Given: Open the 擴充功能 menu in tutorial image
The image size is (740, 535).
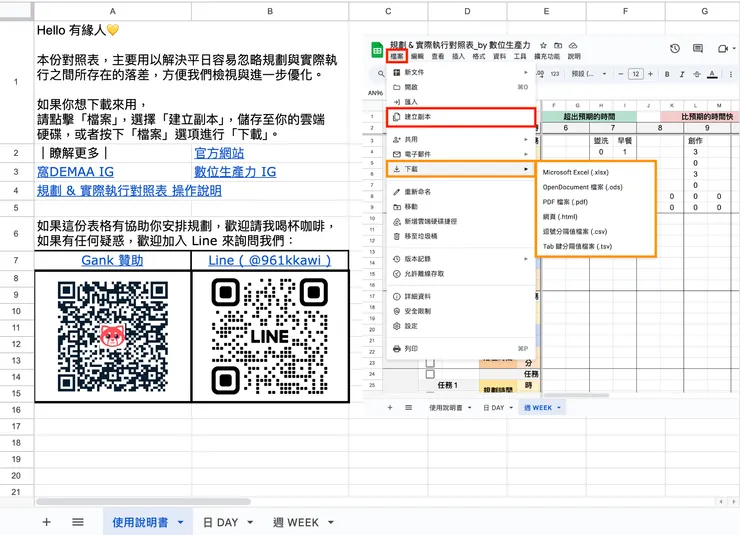Looking at the screenshot, I should coord(547,57).
